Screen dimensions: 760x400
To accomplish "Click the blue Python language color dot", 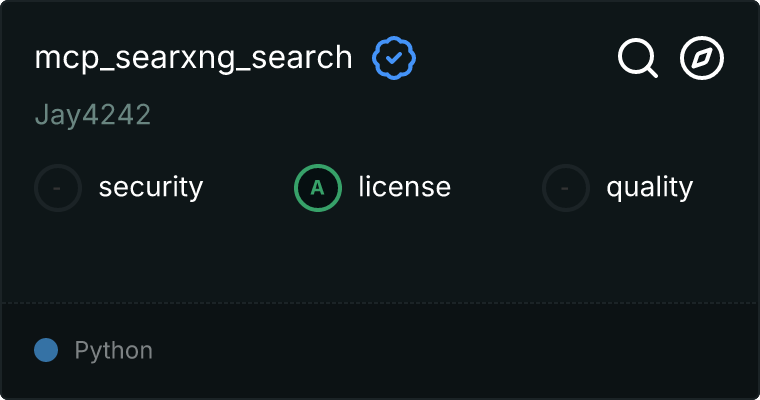I will point(46,350).
